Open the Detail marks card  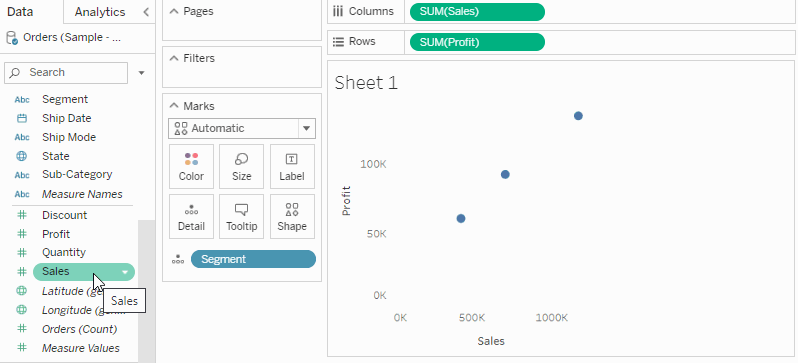(x=191, y=216)
